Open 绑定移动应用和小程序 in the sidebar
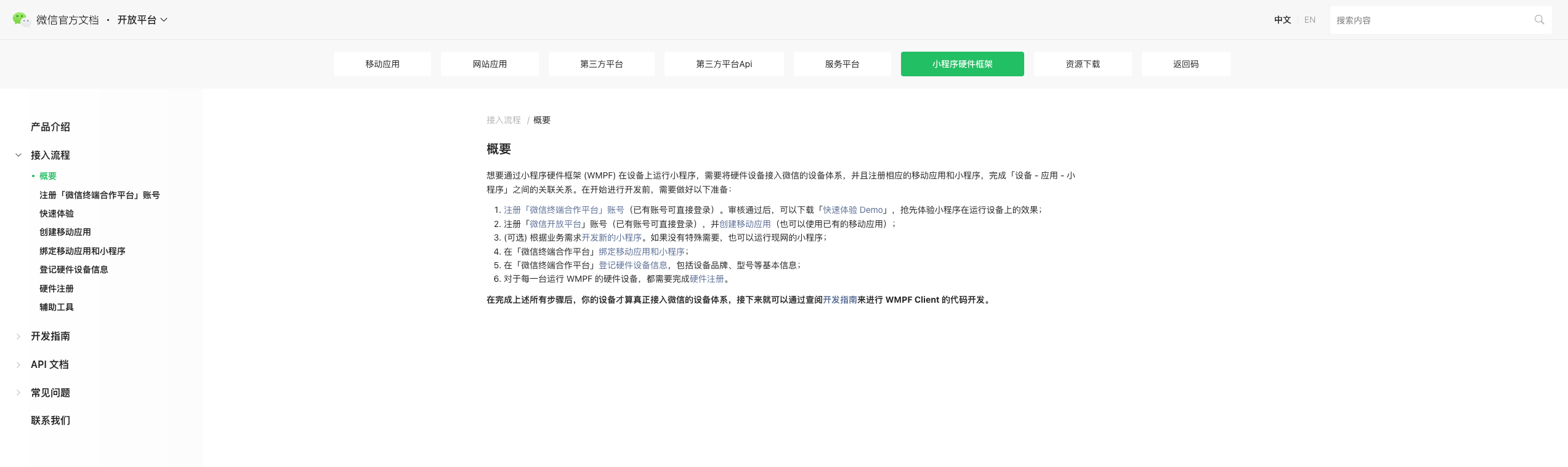 pyautogui.click(x=83, y=251)
